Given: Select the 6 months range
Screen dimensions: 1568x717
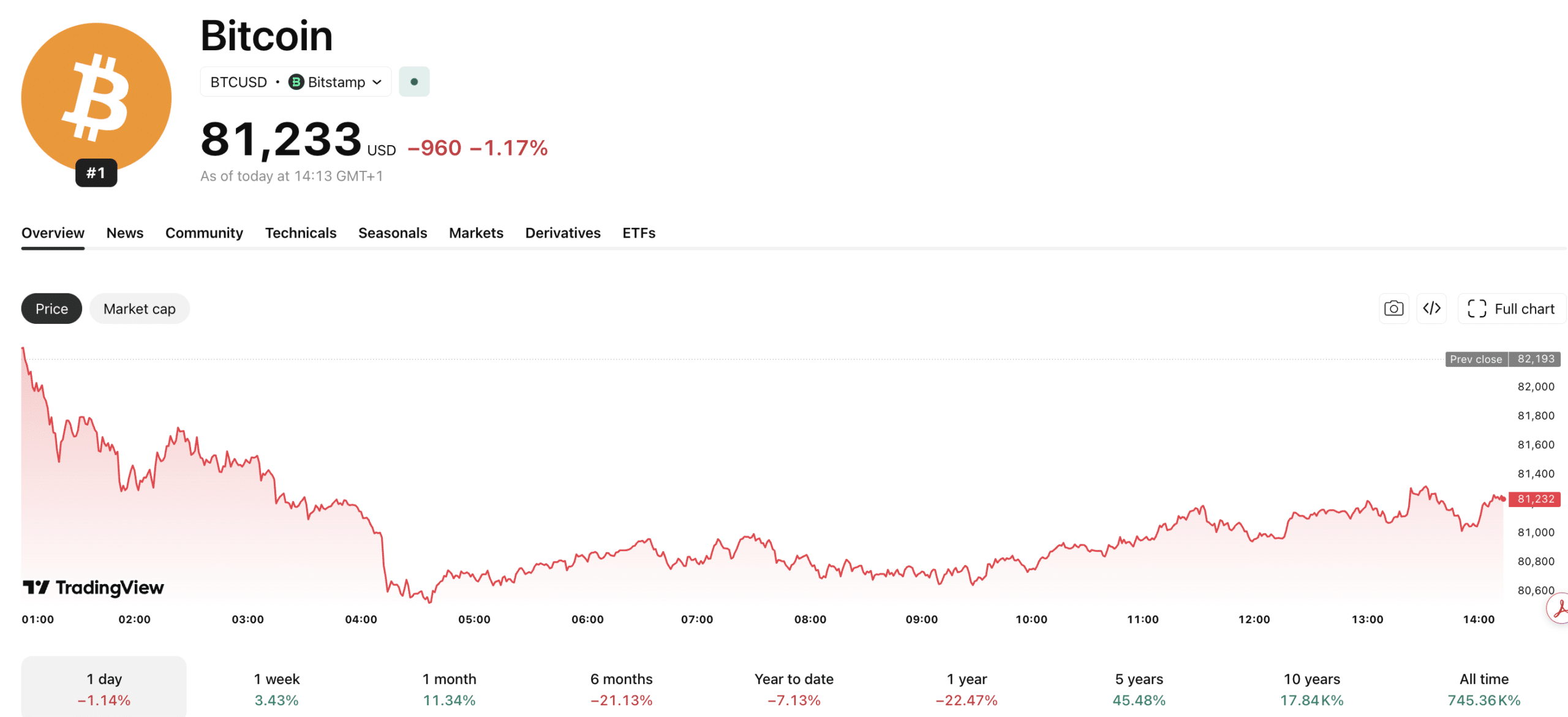Looking at the screenshot, I should (622, 688).
